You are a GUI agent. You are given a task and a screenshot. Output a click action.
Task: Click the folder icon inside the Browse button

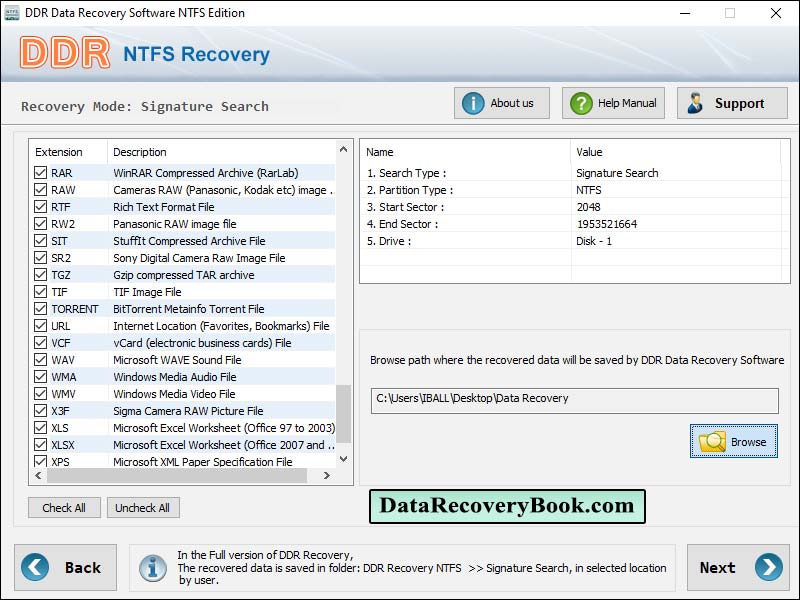[713, 440]
